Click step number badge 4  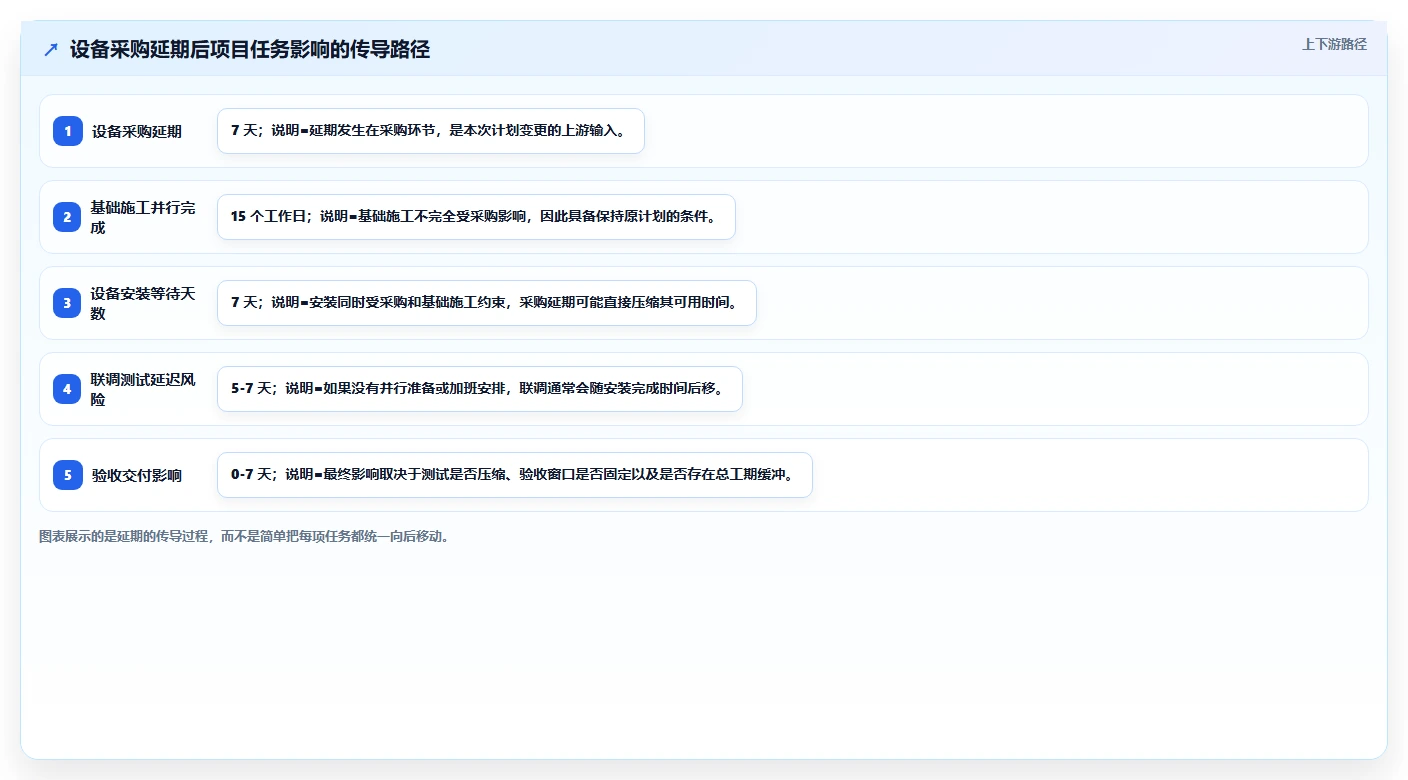point(68,389)
